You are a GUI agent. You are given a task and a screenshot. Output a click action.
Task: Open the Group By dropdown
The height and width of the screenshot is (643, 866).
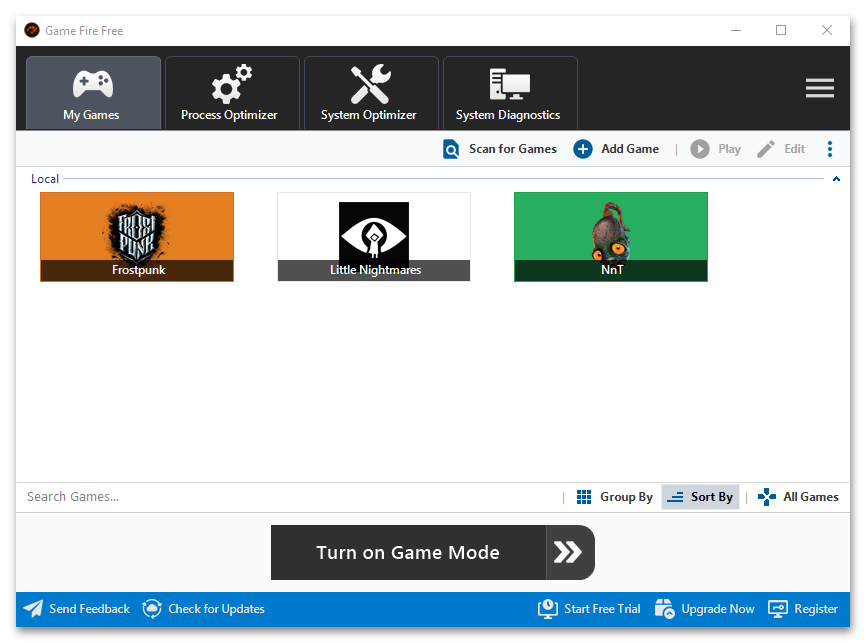coord(614,497)
